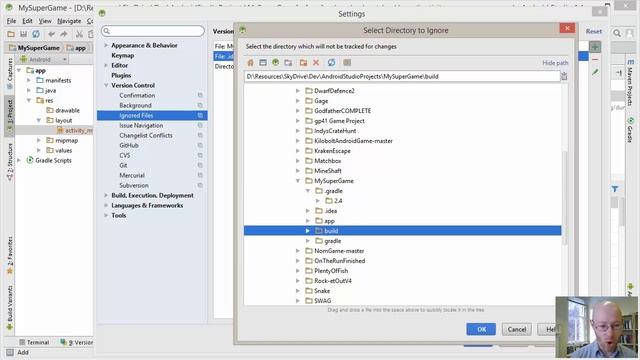Open the 2: Structure side tab
640x360 pixels.
coord(9,161)
